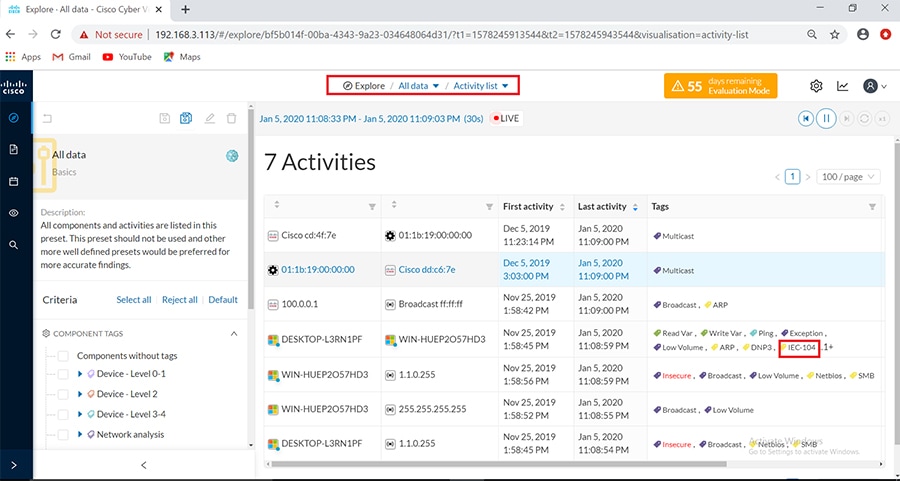The image size is (900, 481).
Task: Click the 01:1b:19:00:00:00 component link
Action: [318, 270]
